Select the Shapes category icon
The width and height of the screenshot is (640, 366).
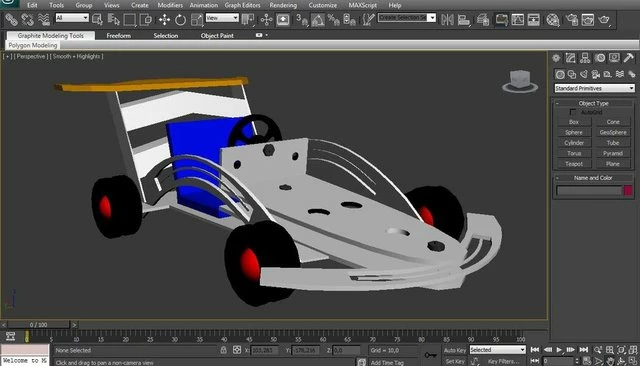click(572, 74)
